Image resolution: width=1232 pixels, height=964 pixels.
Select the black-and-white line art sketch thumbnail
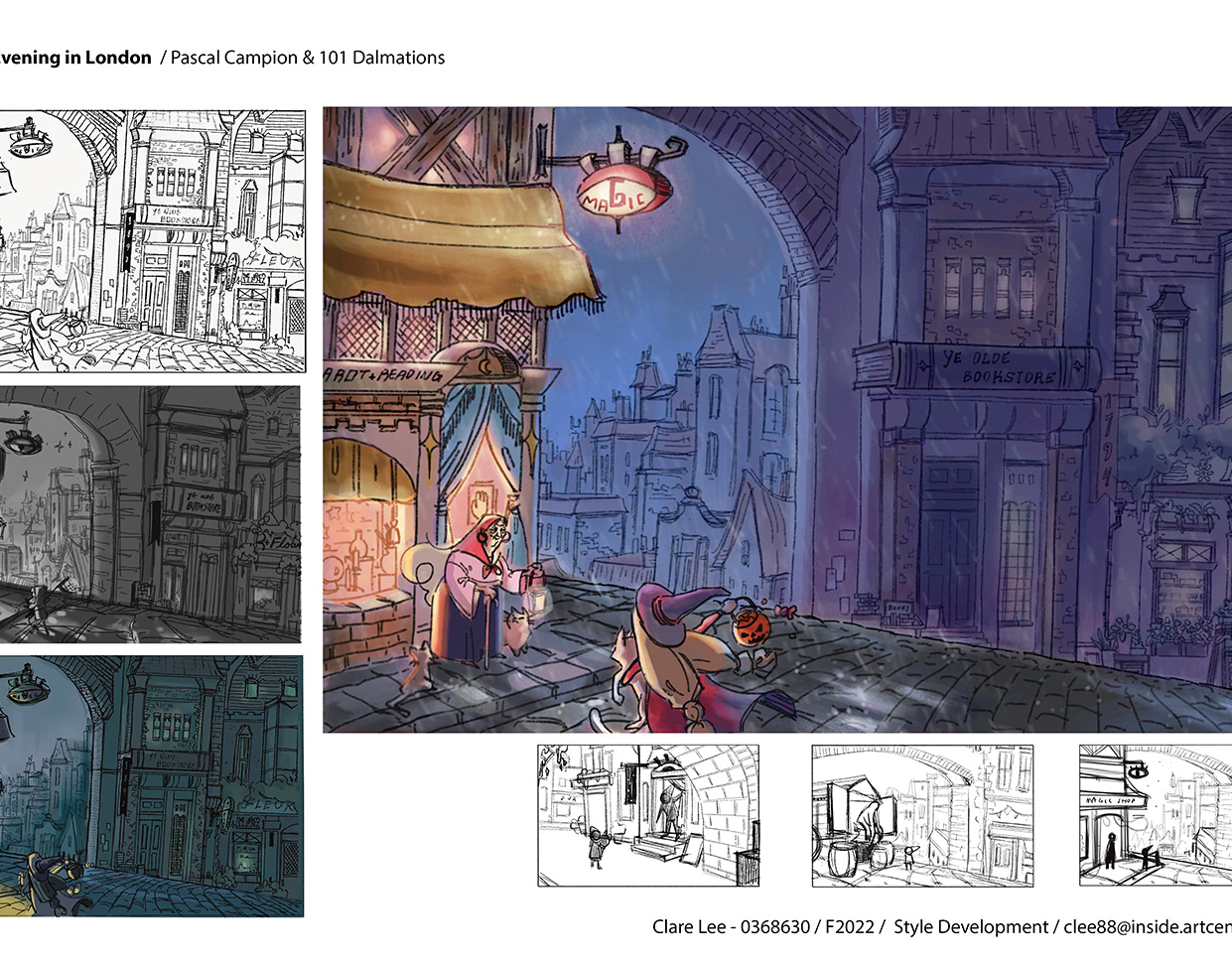pos(152,241)
